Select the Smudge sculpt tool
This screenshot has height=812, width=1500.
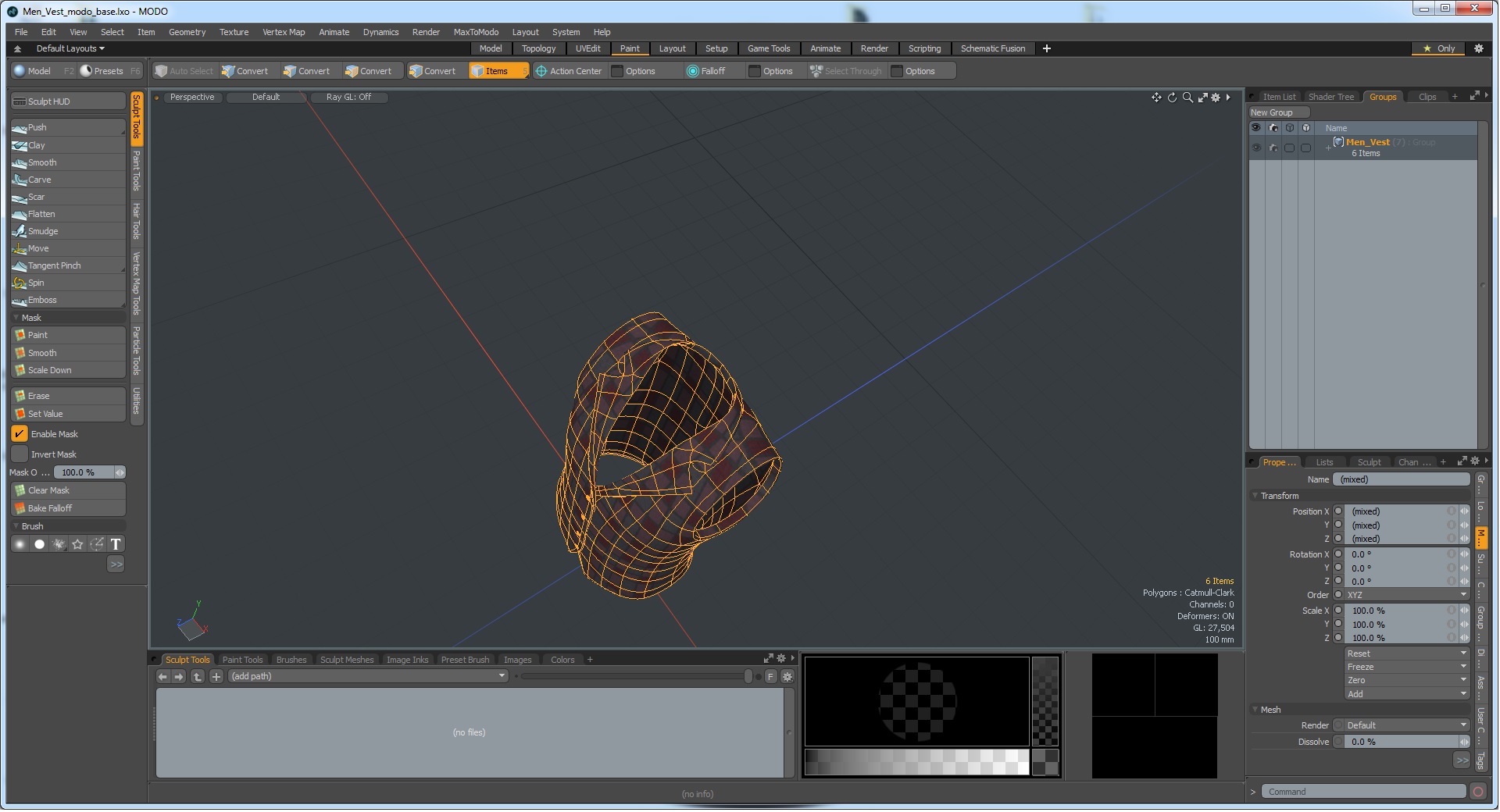[x=68, y=231]
